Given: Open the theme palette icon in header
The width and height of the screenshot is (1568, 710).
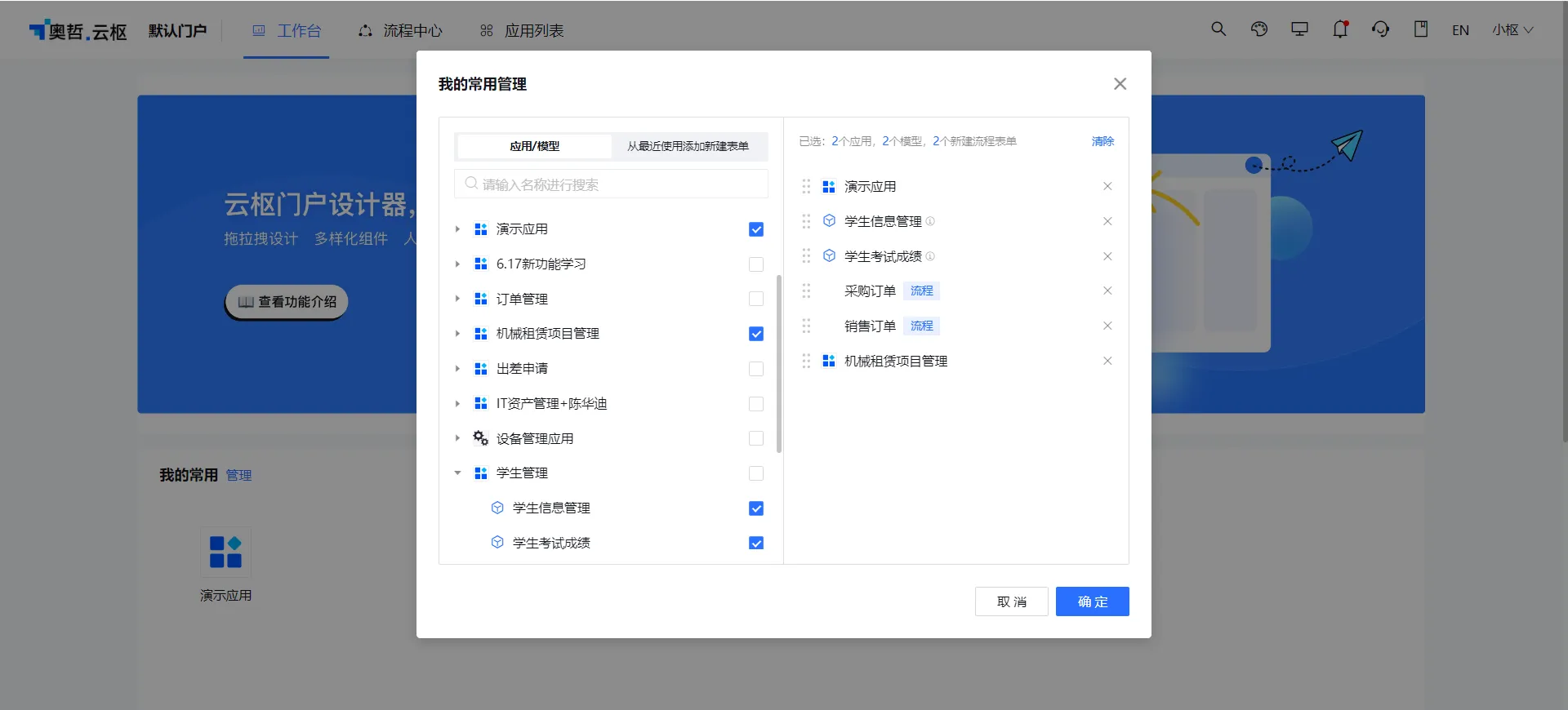Looking at the screenshot, I should (x=1258, y=29).
